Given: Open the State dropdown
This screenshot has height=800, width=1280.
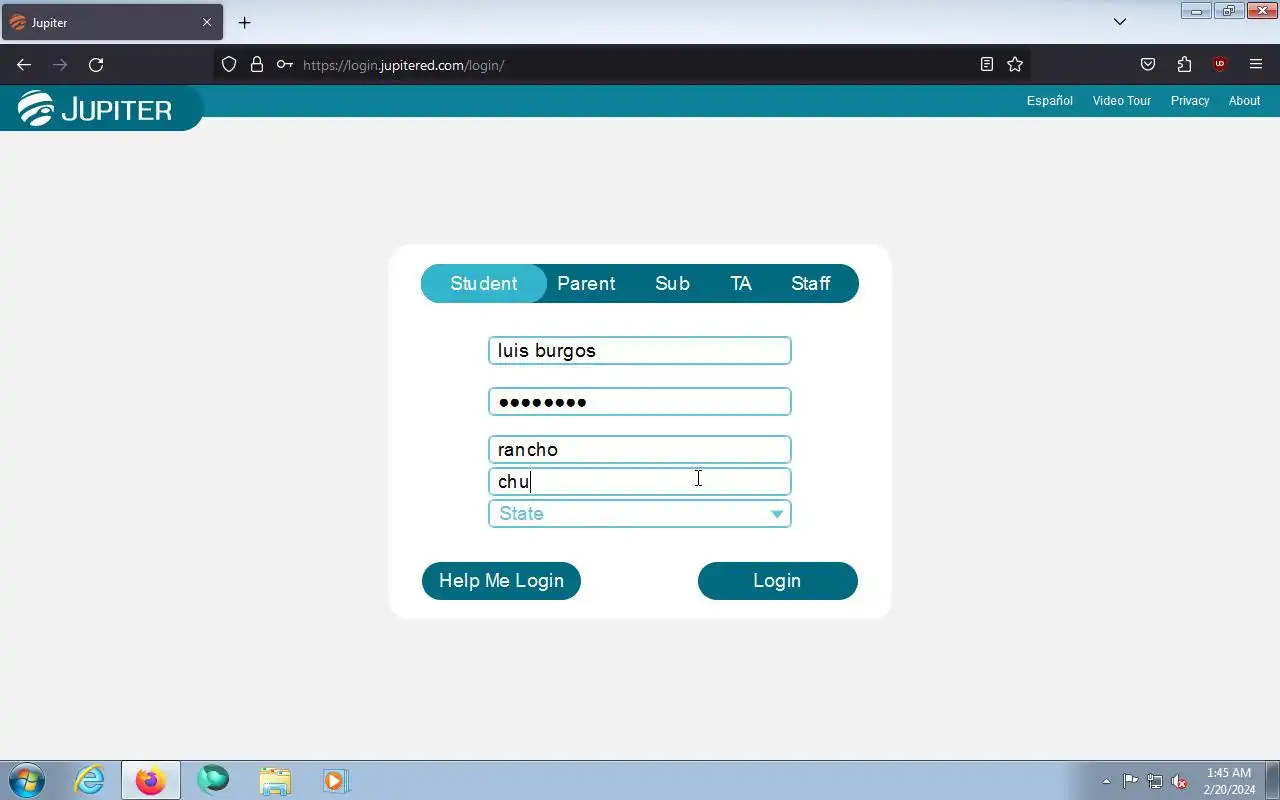Looking at the screenshot, I should (640, 514).
